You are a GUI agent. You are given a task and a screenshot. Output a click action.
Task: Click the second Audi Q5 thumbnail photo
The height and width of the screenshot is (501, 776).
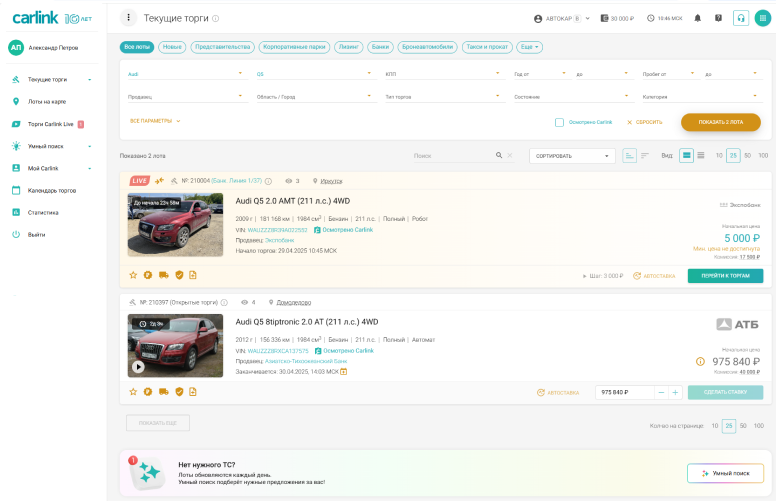coord(175,345)
